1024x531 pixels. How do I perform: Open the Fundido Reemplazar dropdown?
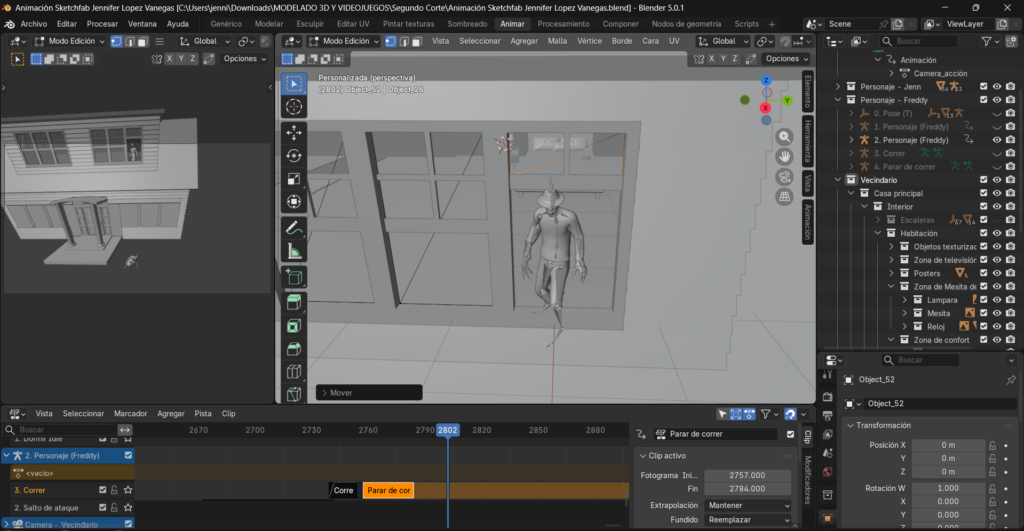click(748, 520)
